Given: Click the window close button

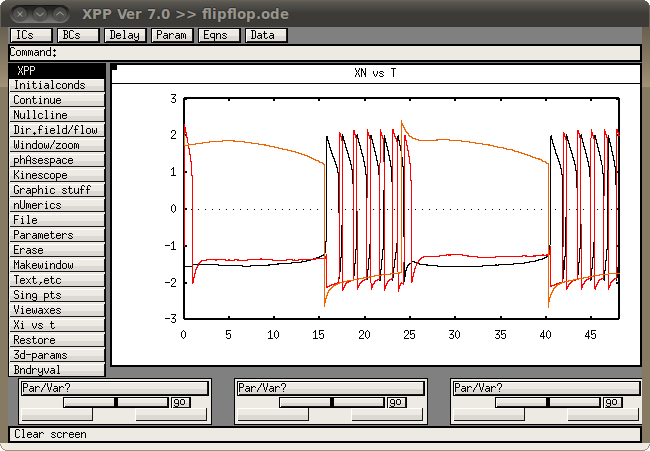Looking at the screenshot, I should point(20,14).
